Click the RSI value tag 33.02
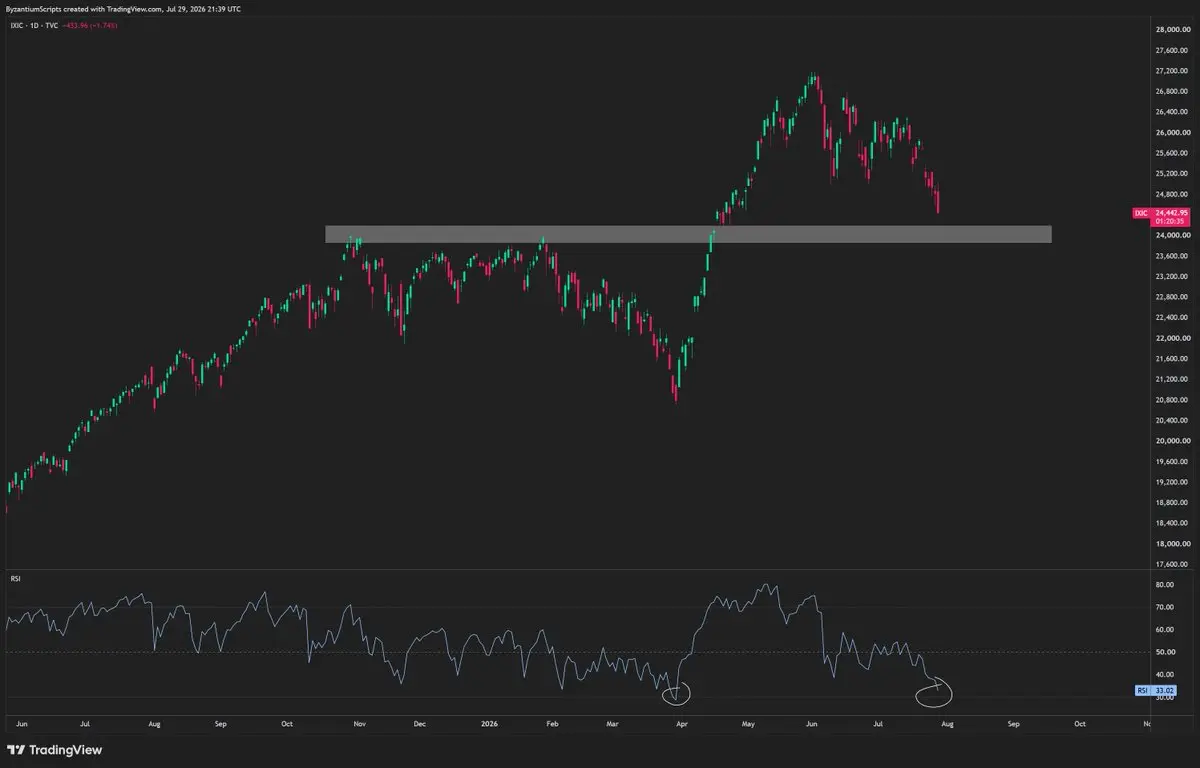Viewport: 1200px width, 768px height. [1165, 690]
